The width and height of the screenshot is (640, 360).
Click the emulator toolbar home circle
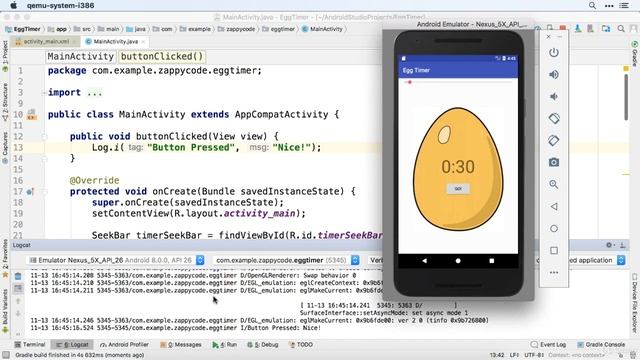(x=553, y=229)
